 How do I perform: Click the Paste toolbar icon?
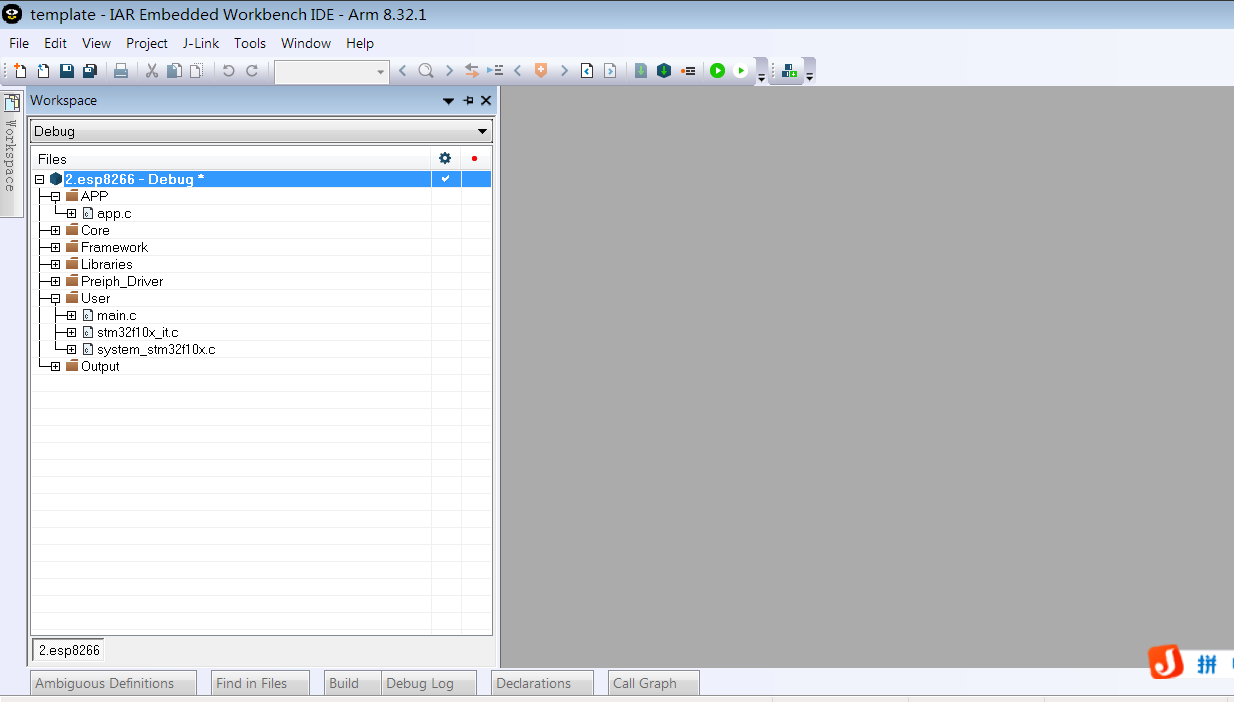[x=196, y=71]
